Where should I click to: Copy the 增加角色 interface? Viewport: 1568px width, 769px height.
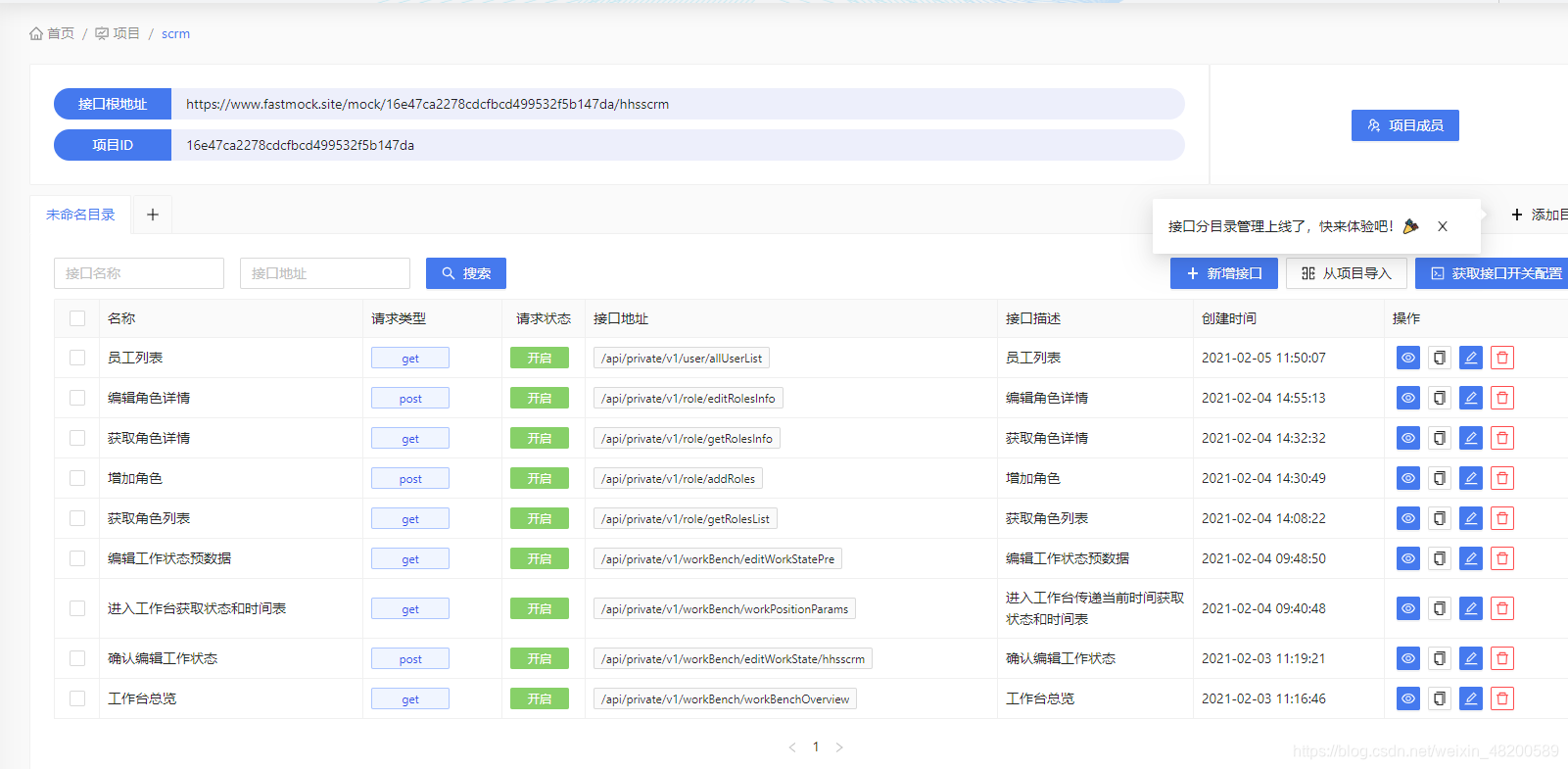coord(1439,478)
